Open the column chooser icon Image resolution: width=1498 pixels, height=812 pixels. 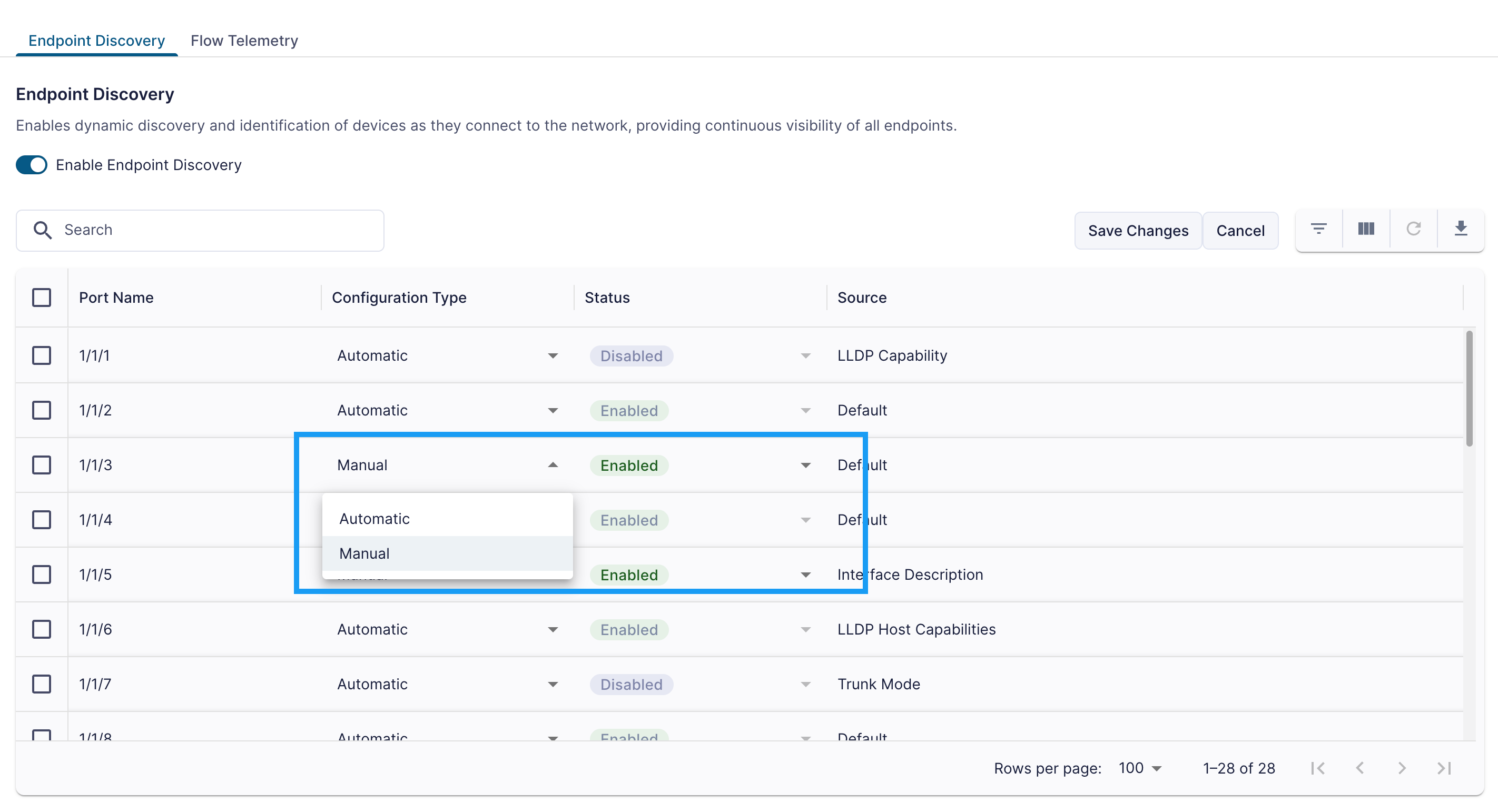(x=1365, y=229)
